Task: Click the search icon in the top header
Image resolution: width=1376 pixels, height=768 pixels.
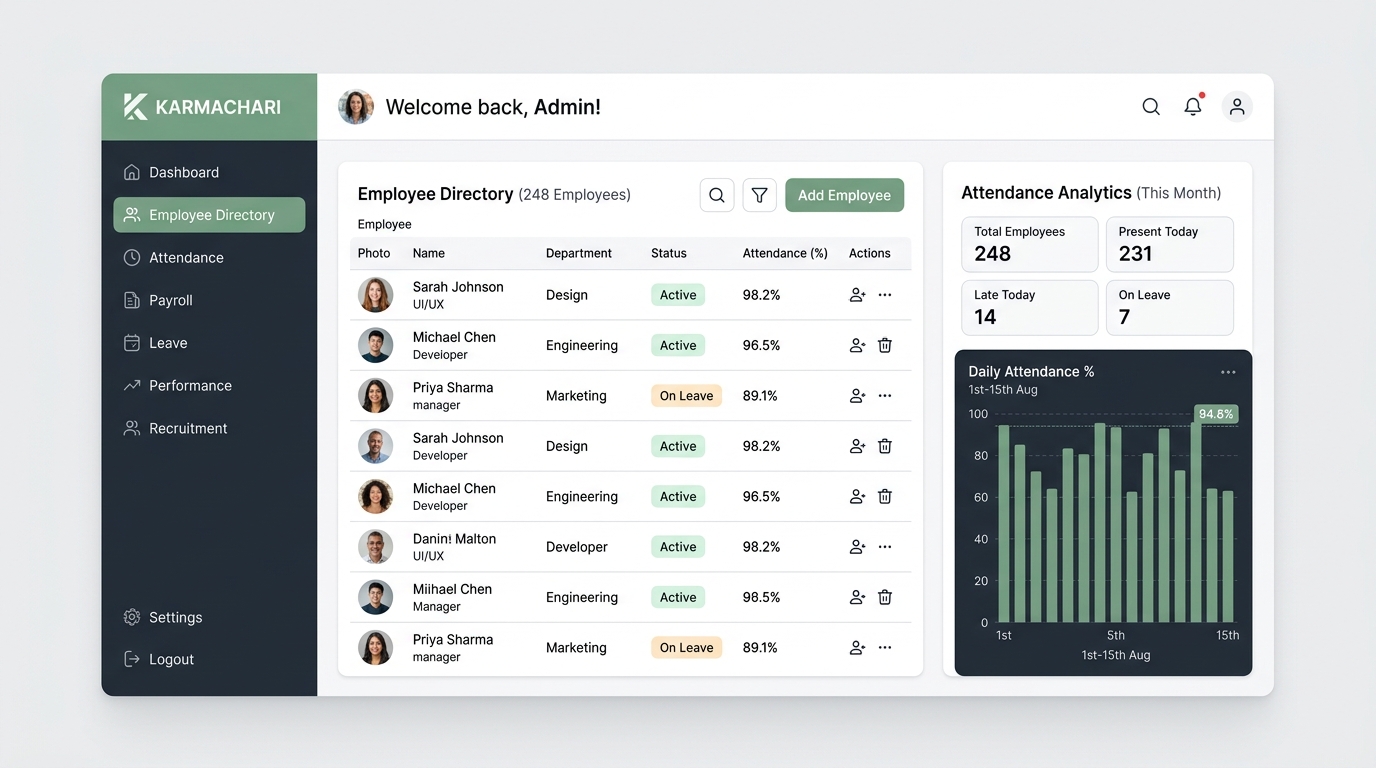Action: (1151, 107)
